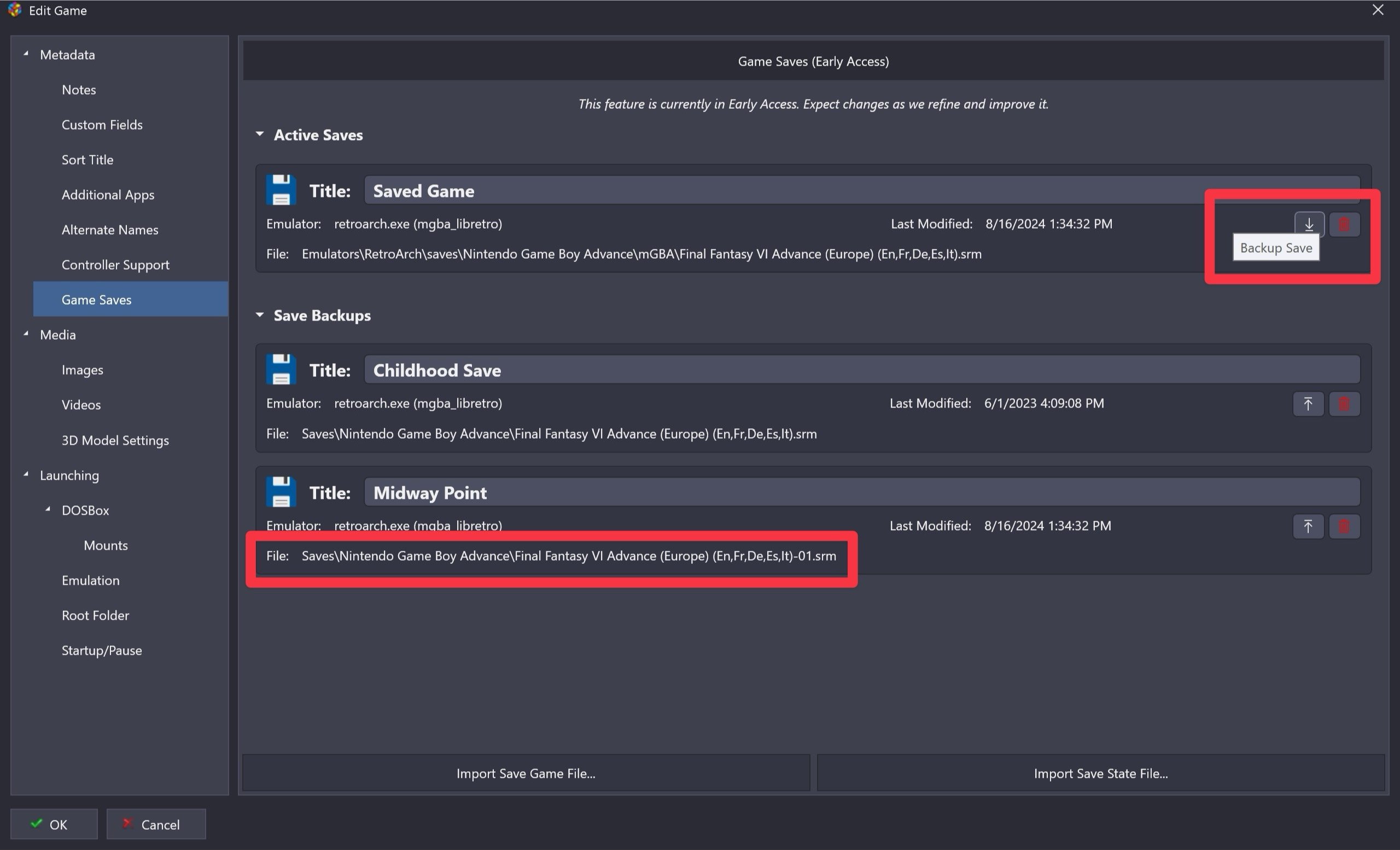Click the 6/1/2023 4:09:08 PM timestamp
Viewport: 1400px width, 850px height.
[x=1045, y=404]
